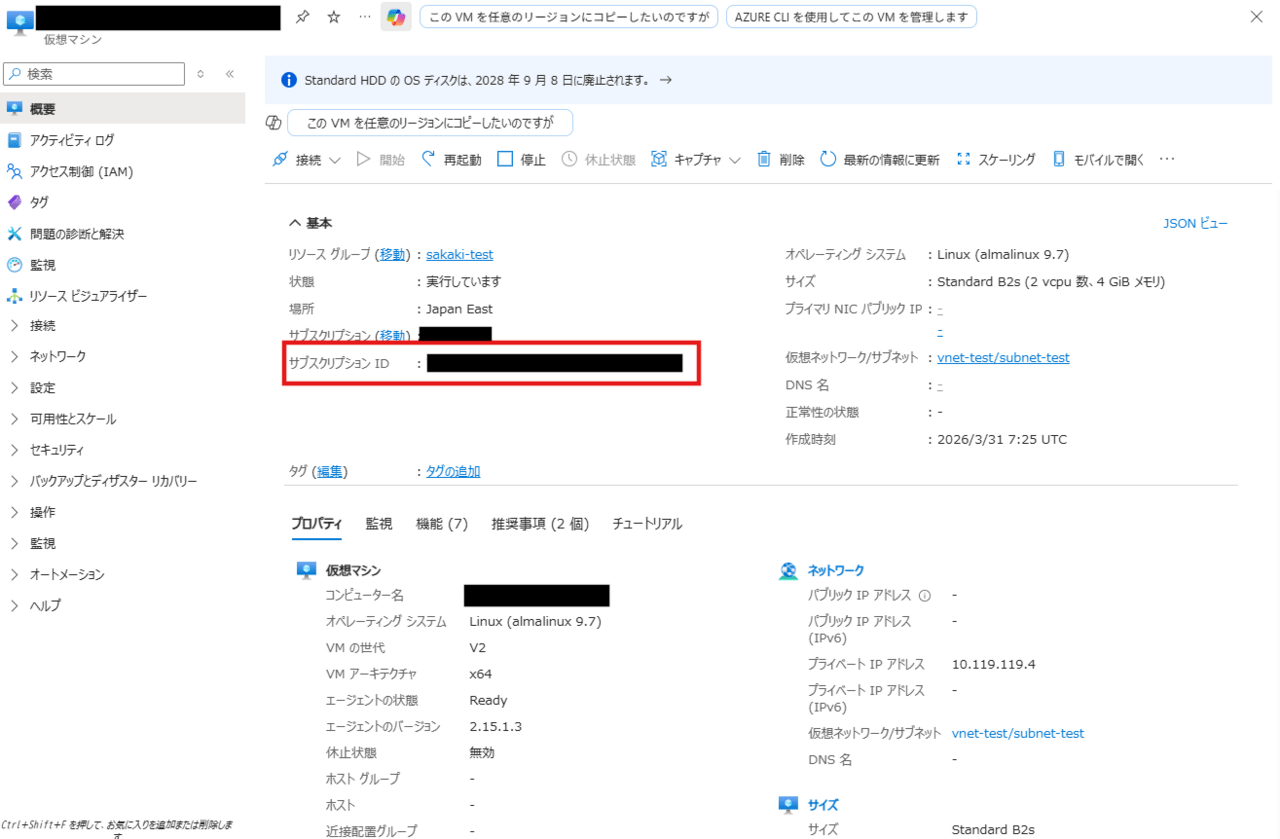Switch to the 機能 (7) tab
1280x839 pixels.
coord(442,524)
